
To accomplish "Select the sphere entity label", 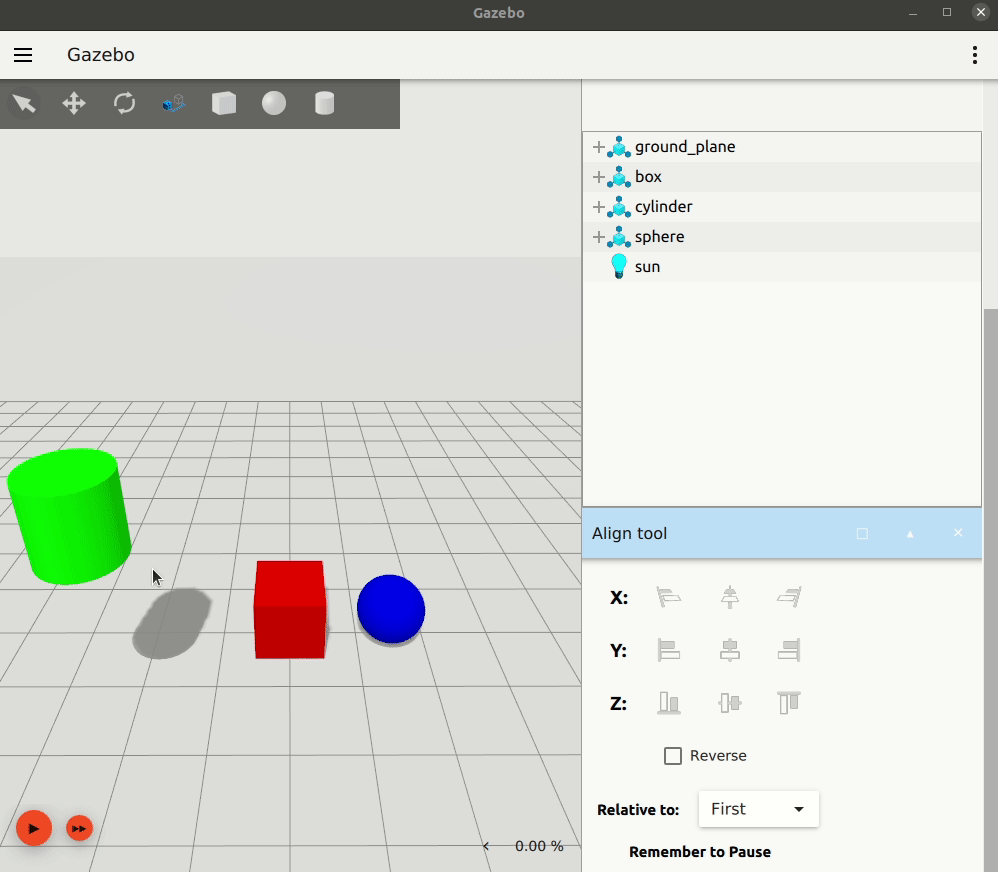I will [x=659, y=237].
